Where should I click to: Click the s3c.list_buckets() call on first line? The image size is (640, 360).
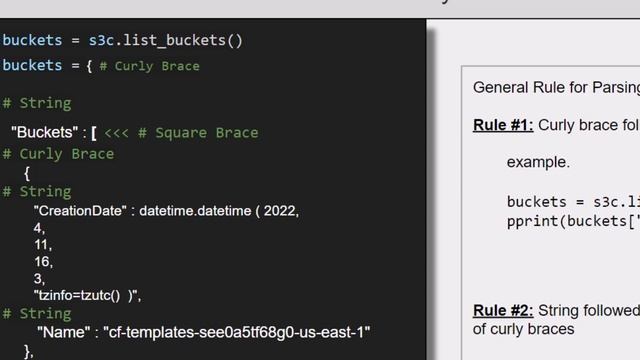click(166, 40)
